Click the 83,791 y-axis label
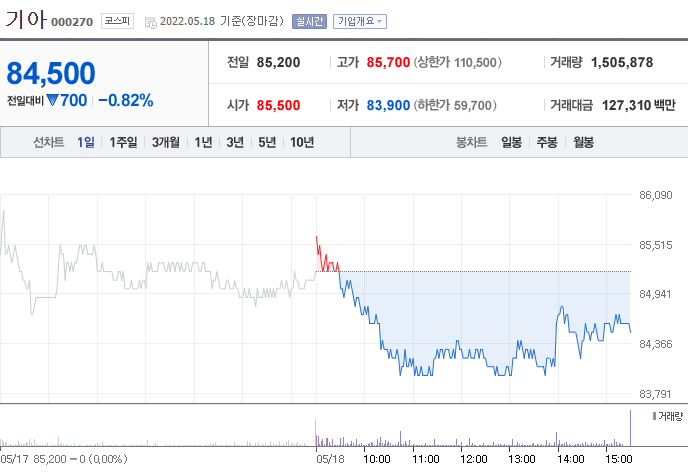This screenshot has width=688, height=474. tap(656, 394)
